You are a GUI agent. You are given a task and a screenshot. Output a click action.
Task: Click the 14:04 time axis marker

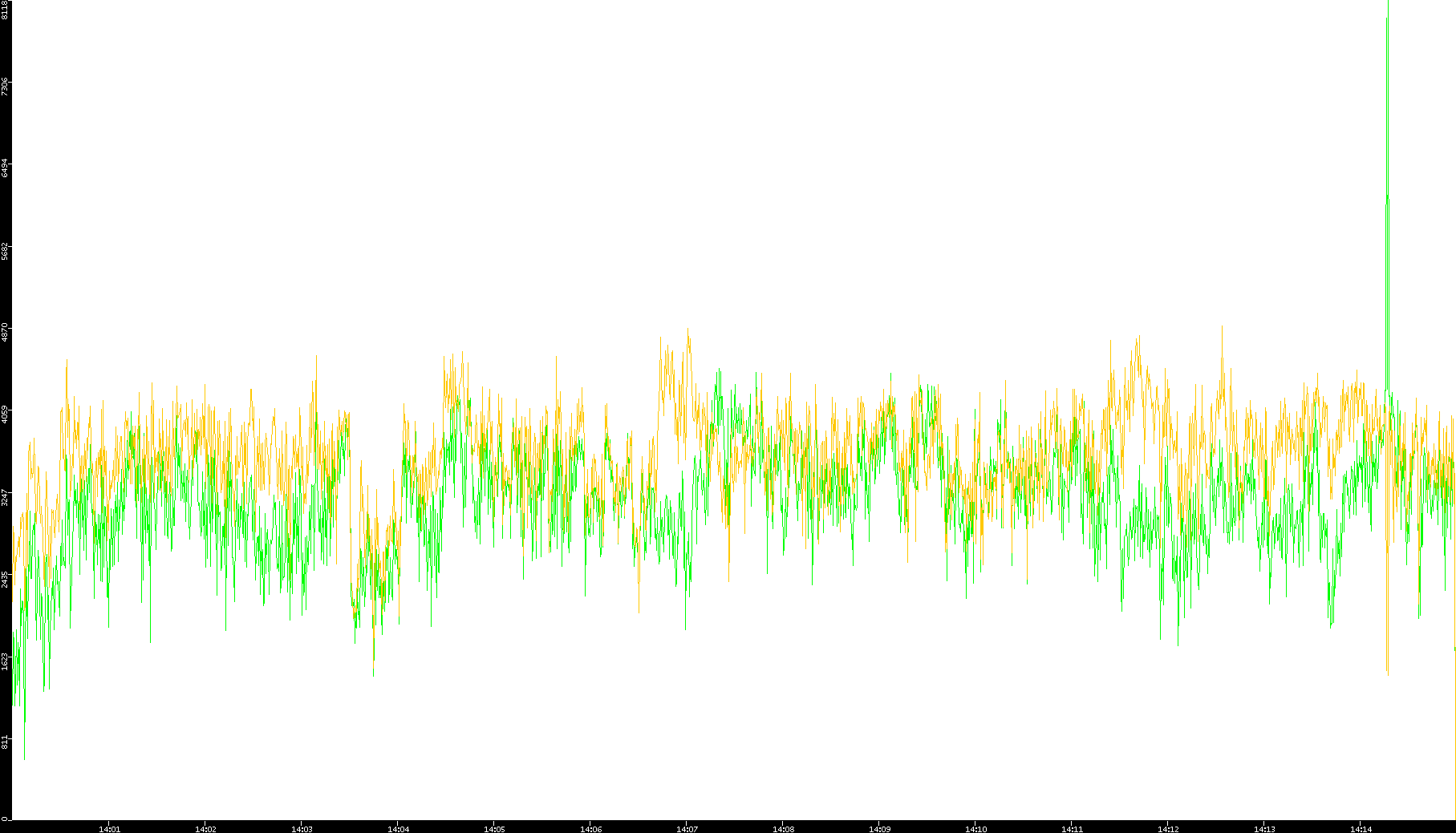click(398, 828)
